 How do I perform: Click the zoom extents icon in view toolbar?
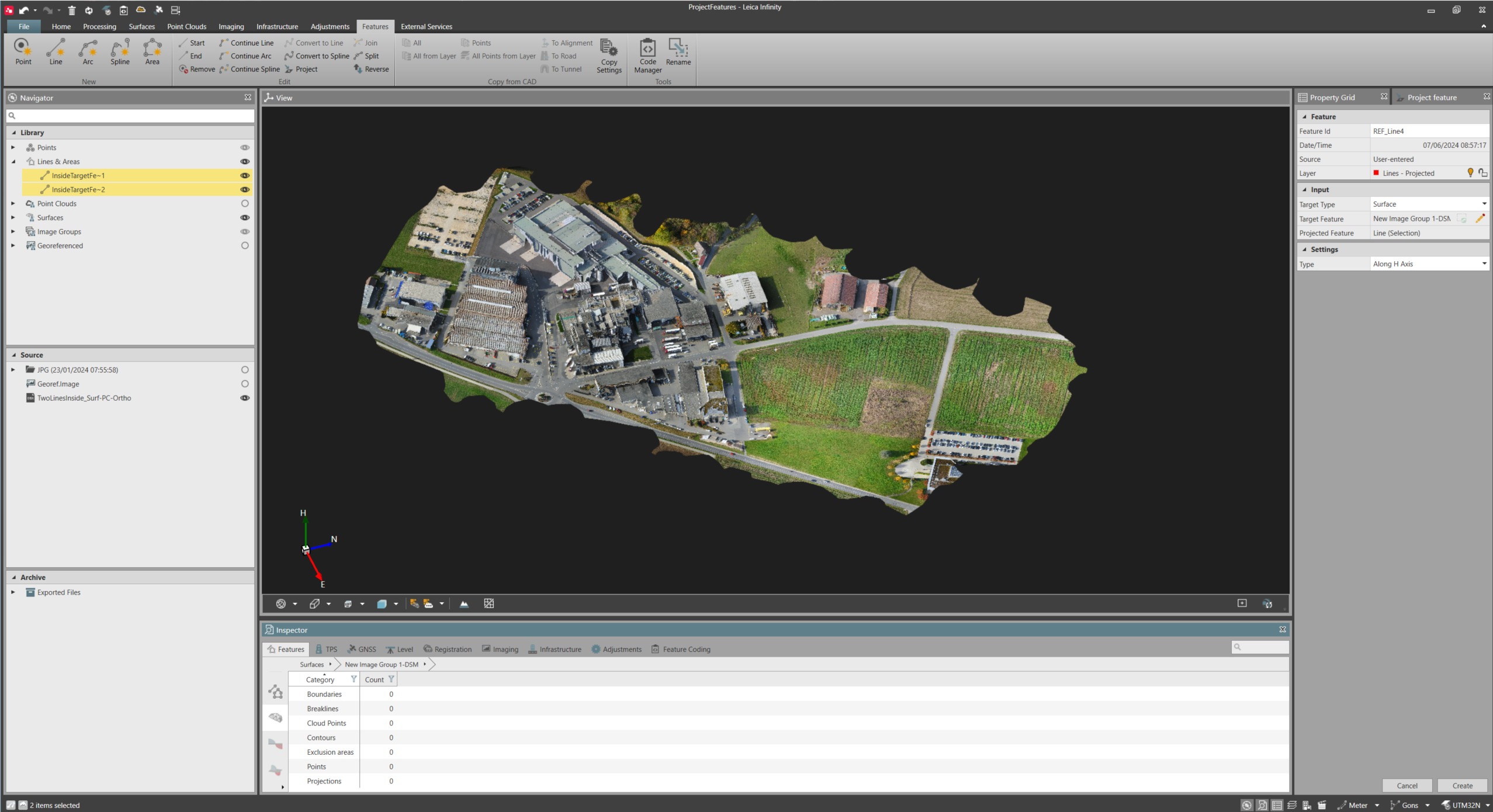[1242, 603]
